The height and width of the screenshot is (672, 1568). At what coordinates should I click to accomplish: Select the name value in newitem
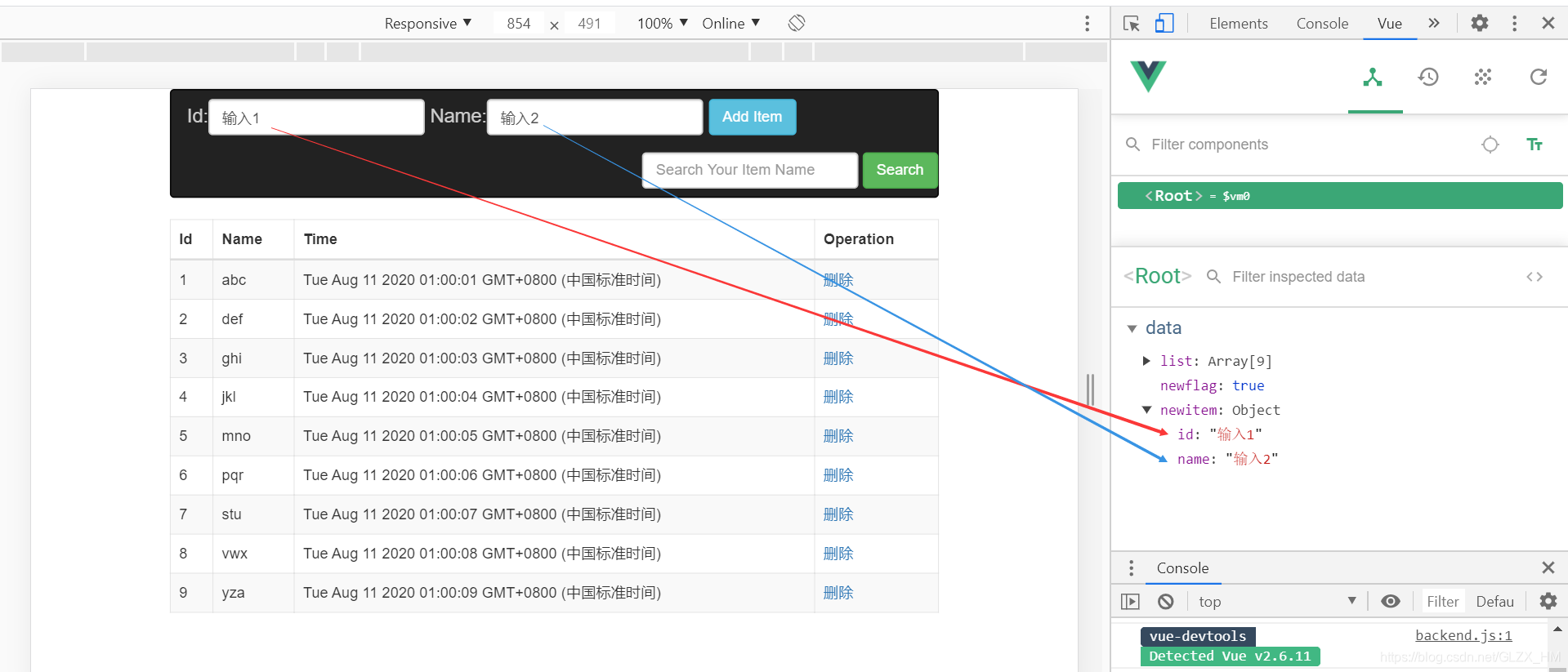tap(1252, 459)
